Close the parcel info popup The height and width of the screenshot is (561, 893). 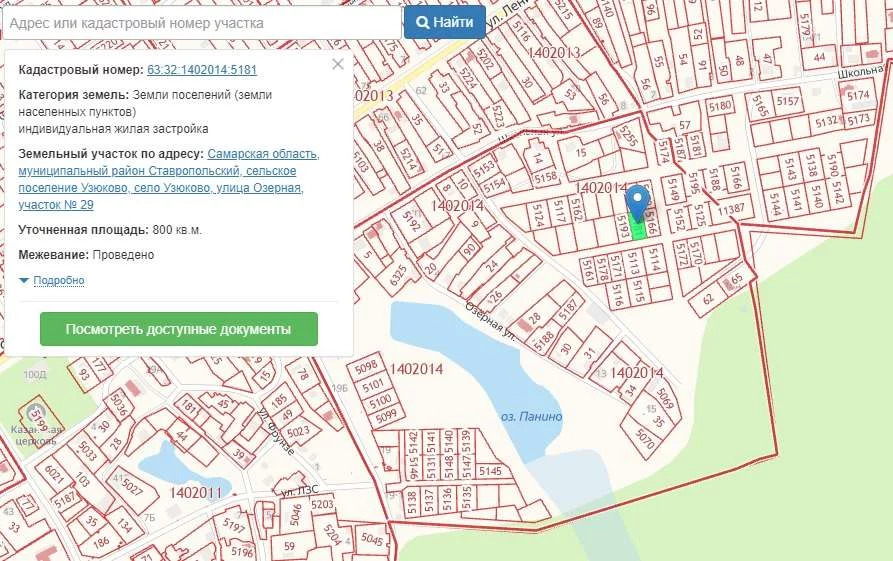point(338,64)
